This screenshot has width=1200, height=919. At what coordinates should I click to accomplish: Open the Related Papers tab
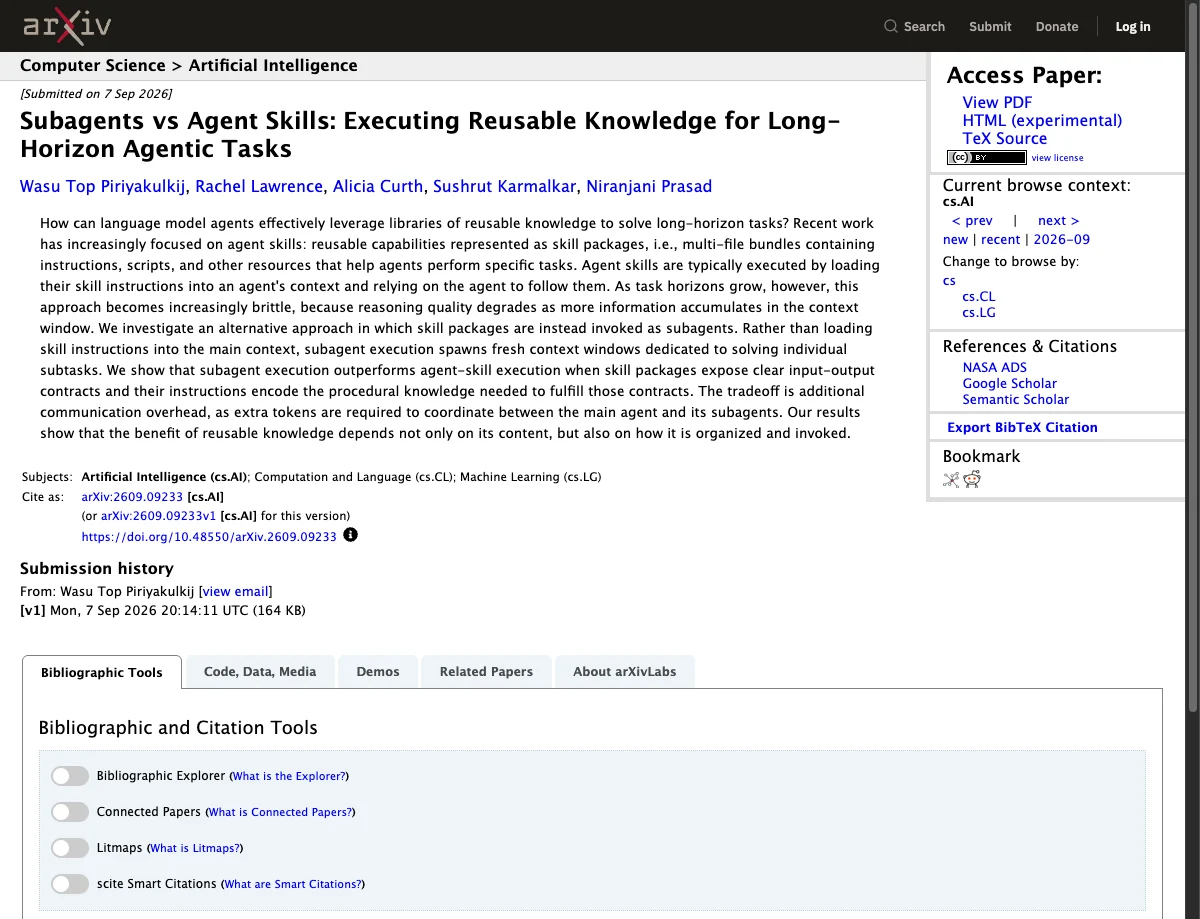[486, 672]
